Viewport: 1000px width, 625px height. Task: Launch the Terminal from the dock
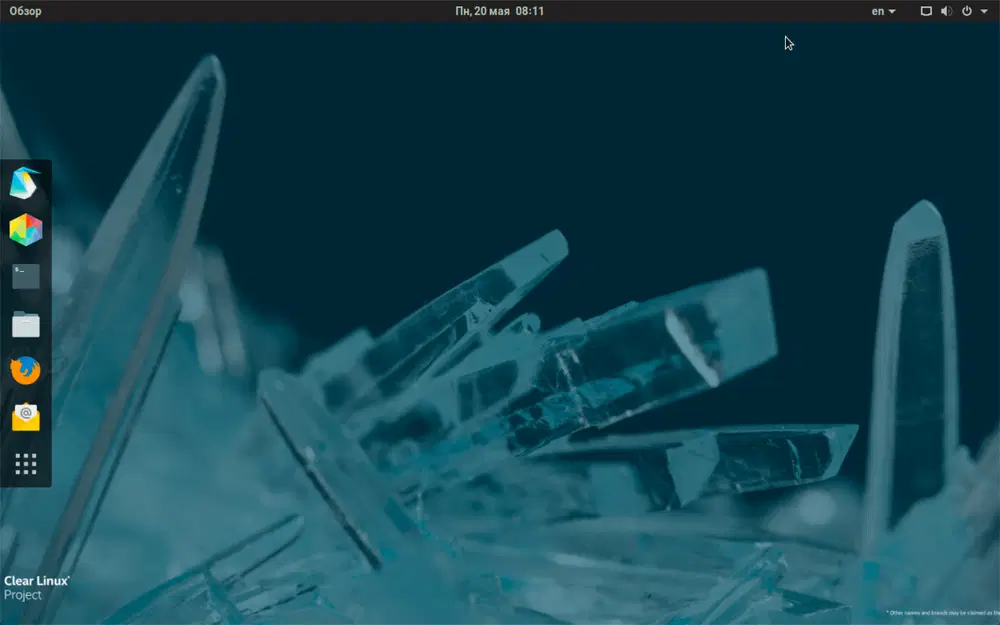26,276
